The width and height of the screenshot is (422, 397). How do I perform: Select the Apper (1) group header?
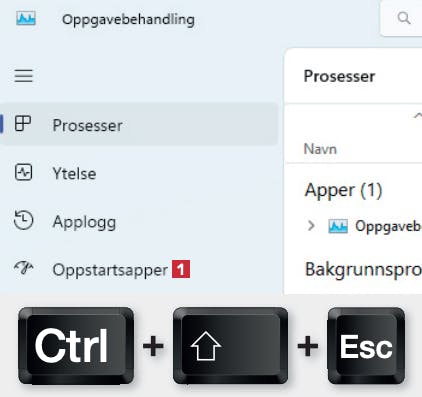[343, 191]
